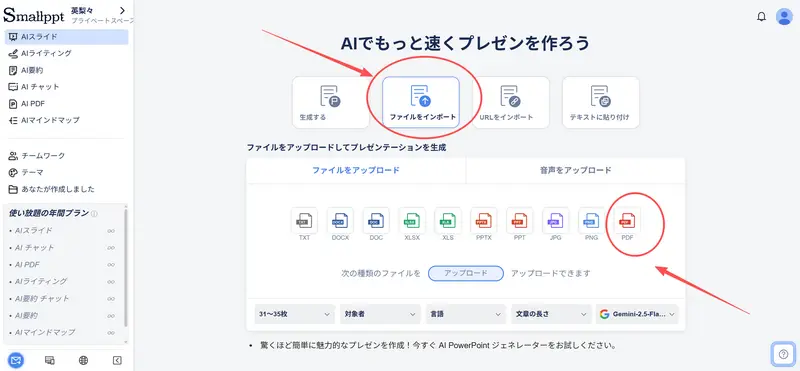
Task: Open the 言語 dropdown
Action: [465, 314]
